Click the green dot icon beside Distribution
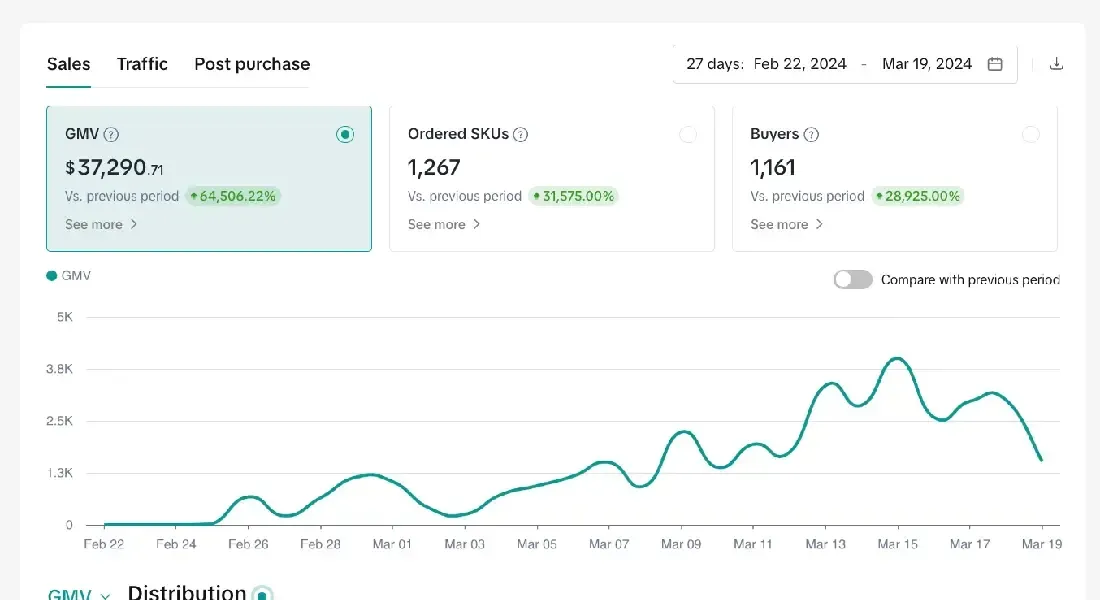Screen dimensions: 1100x600 tap(262, 594)
